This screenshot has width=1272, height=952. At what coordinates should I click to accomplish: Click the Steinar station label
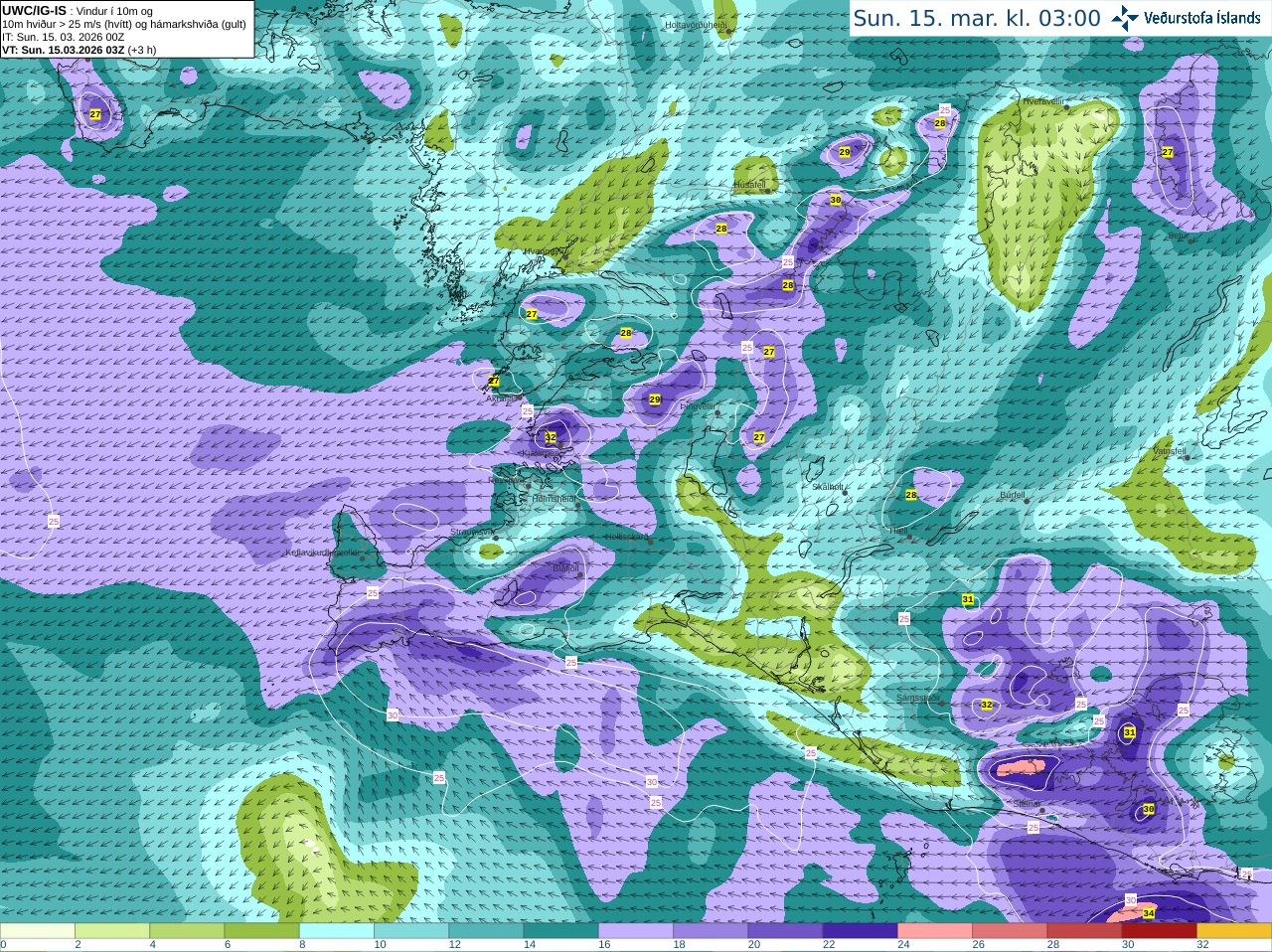coord(1027,803)
